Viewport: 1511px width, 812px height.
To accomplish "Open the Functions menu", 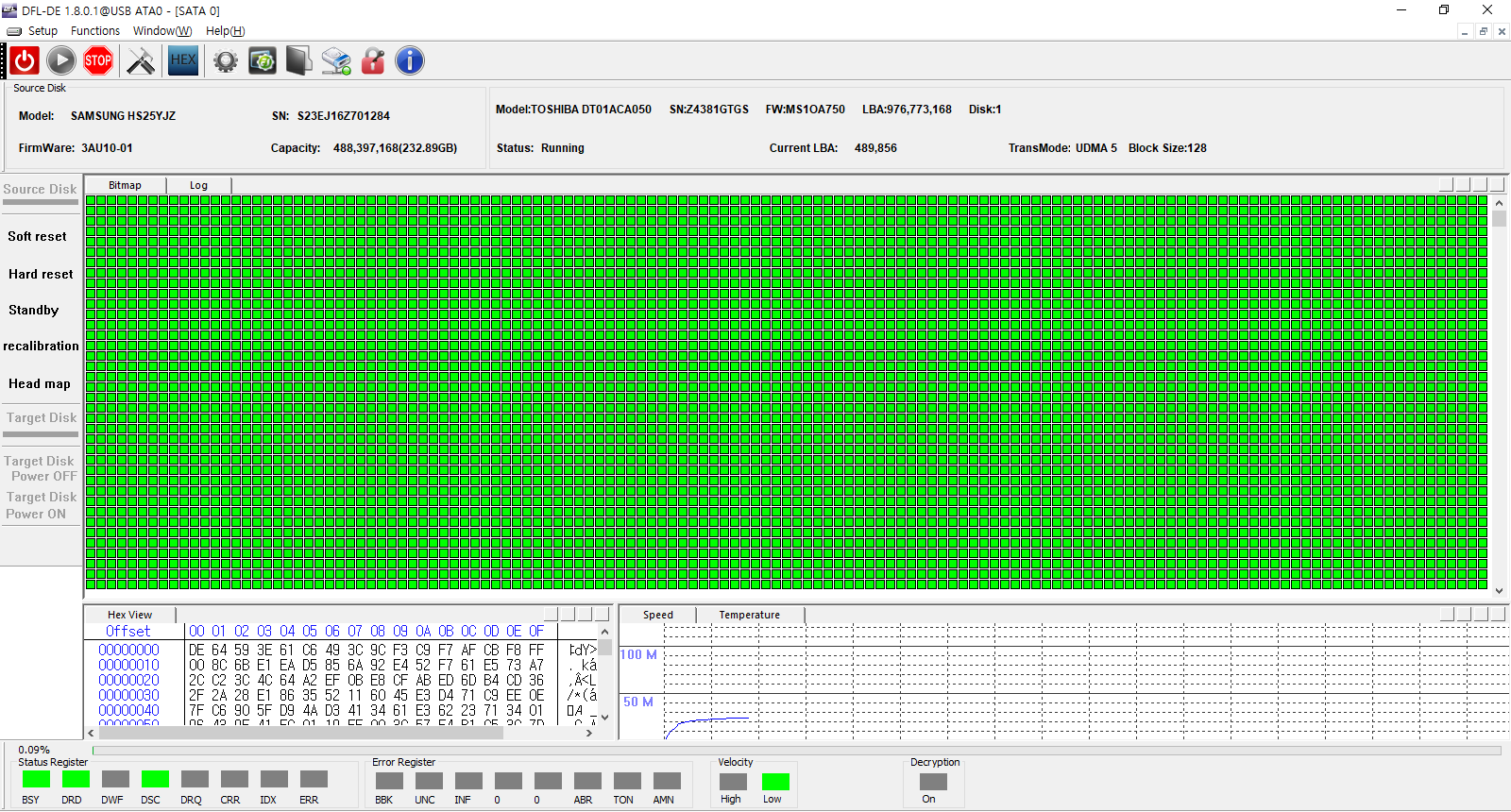I will 95,31.
